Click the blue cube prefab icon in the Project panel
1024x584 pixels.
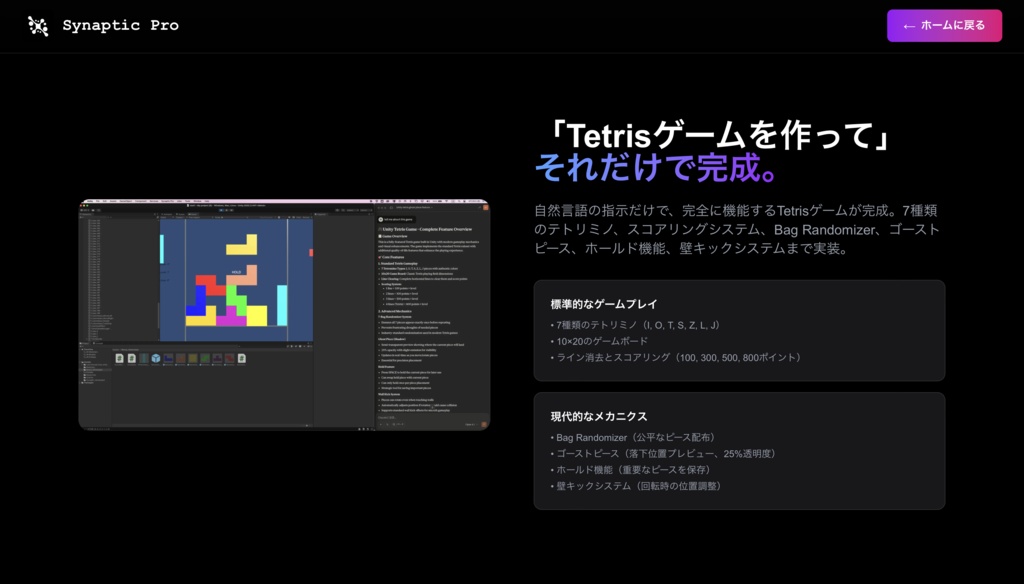coord(154,359)
